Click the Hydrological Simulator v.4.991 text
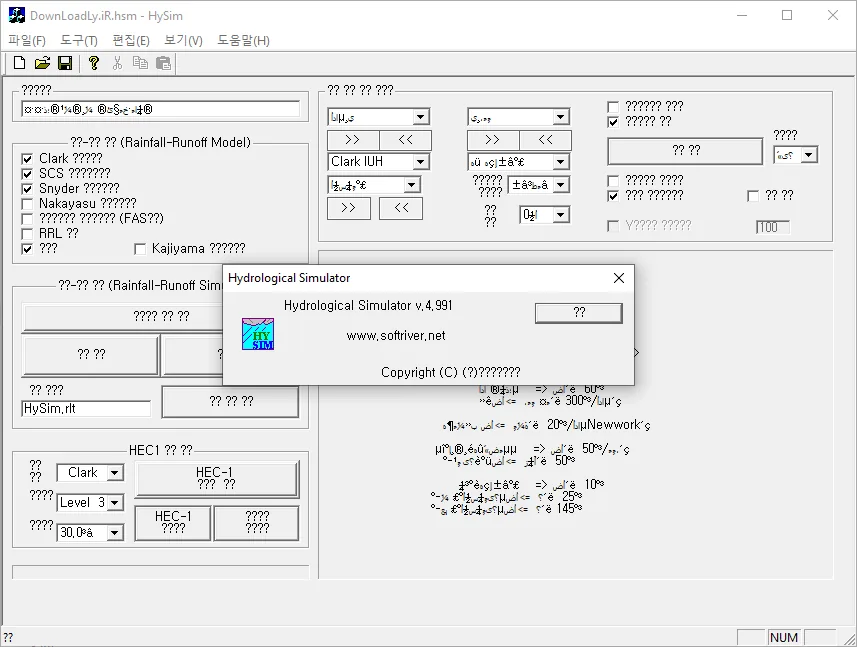857x647 pixels. 368,305
